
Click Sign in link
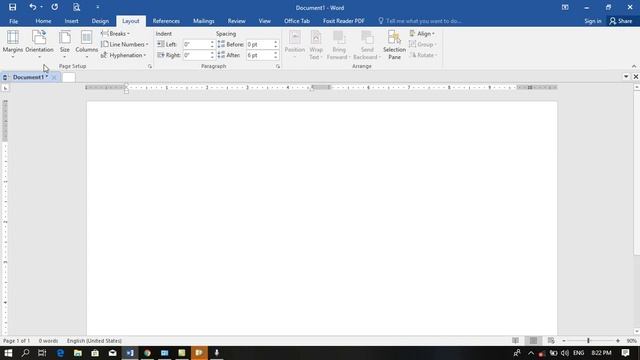593,21
